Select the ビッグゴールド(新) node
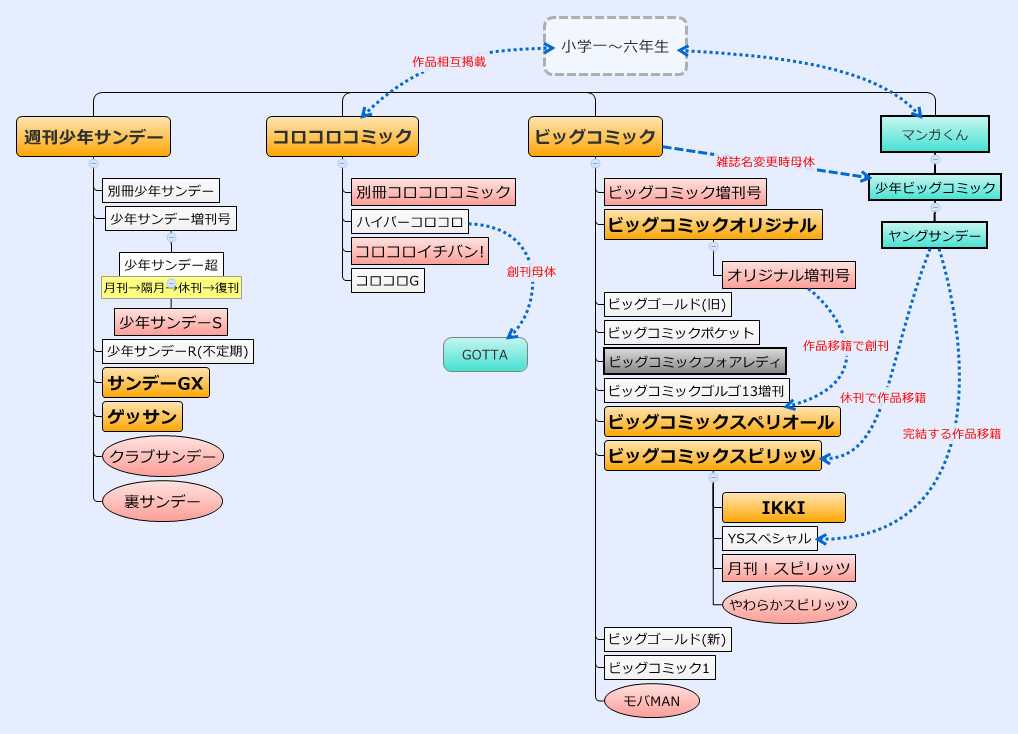This screenshot has width=1018, height=734. tap(668, 639)
